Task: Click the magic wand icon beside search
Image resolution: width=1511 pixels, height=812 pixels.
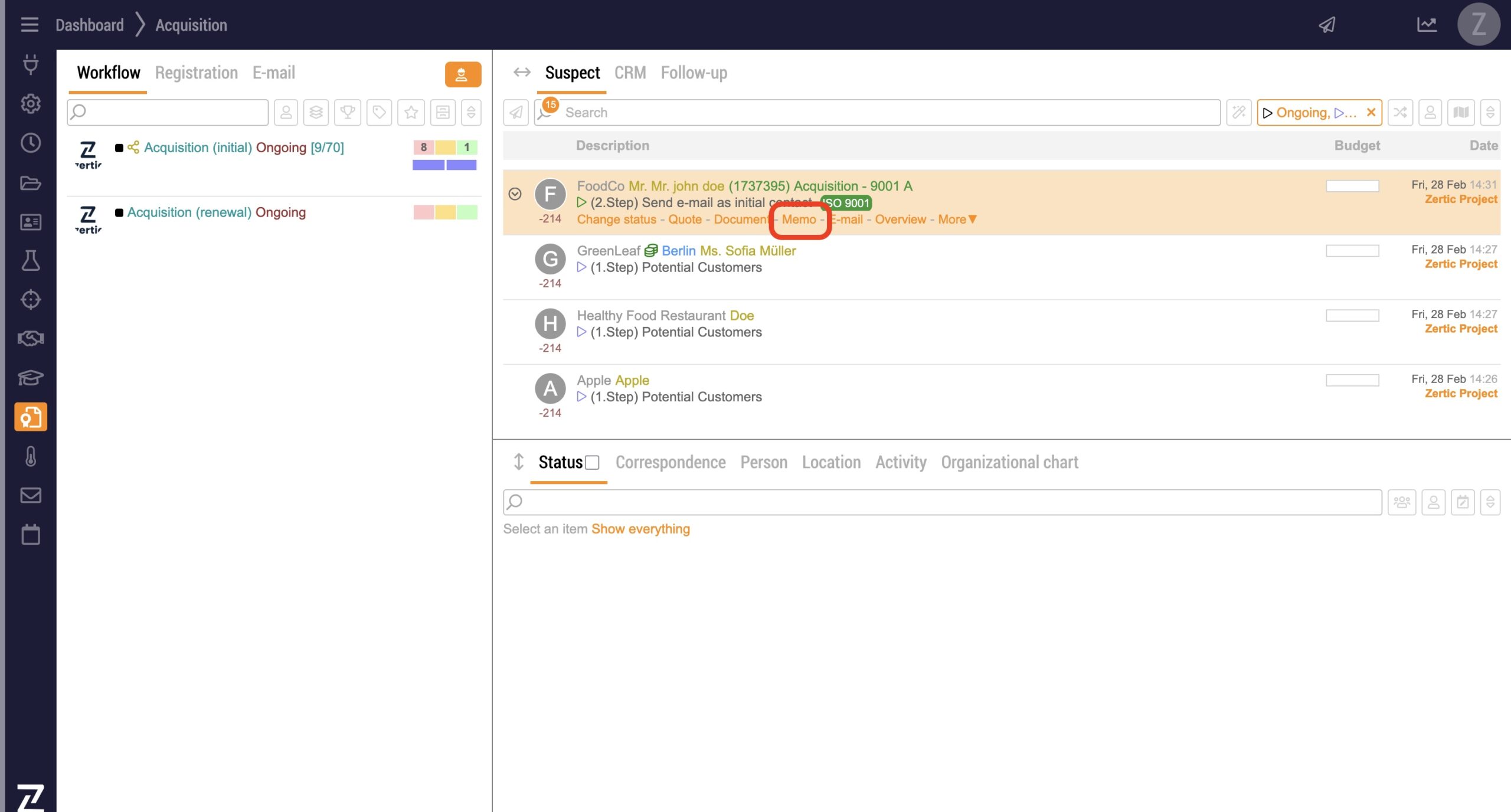Action: tap(1238, 112)
